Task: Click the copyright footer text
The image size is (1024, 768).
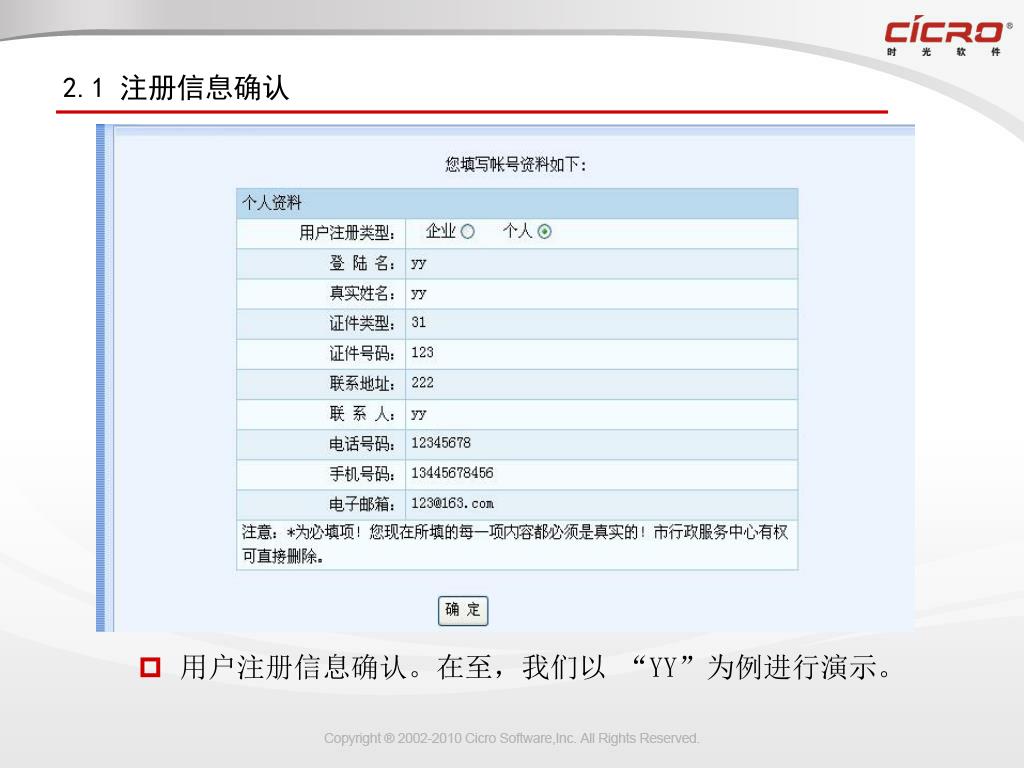Action: (511, 739)
